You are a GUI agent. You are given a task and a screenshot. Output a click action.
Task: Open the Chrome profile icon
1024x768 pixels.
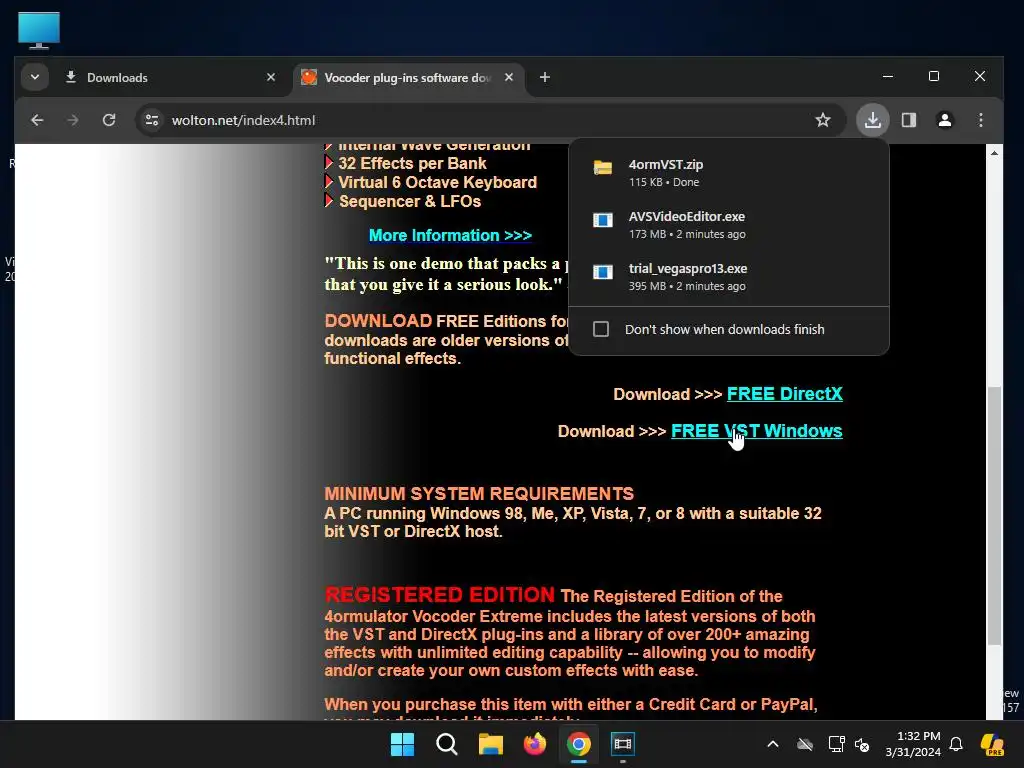(945, 120)
